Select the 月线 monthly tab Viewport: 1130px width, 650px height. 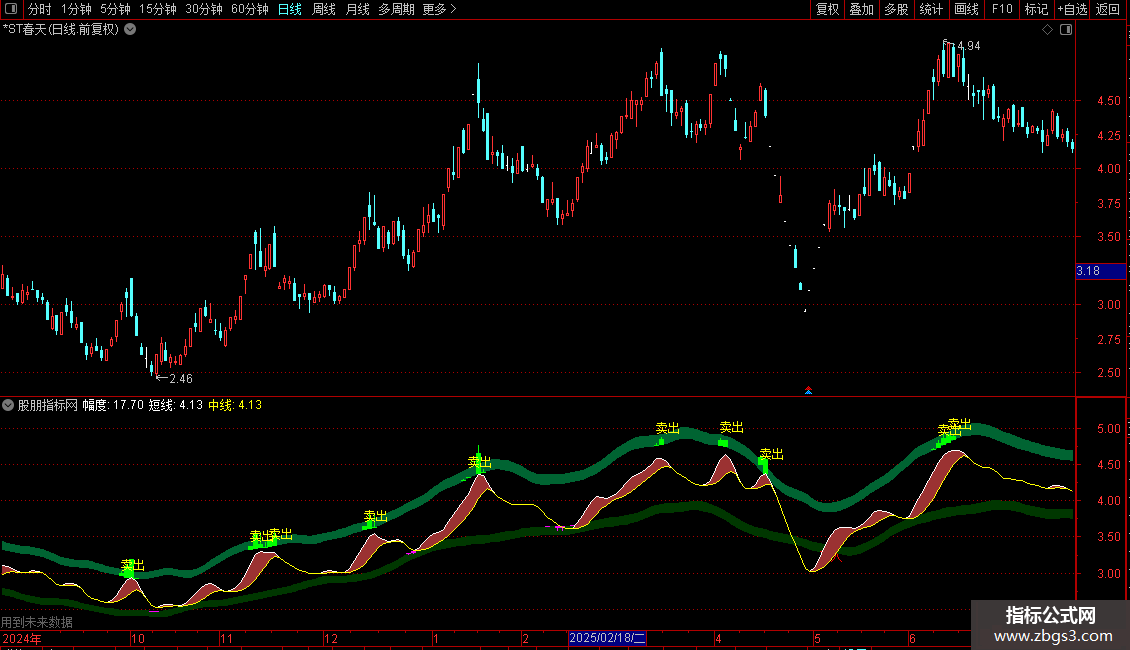357,9
